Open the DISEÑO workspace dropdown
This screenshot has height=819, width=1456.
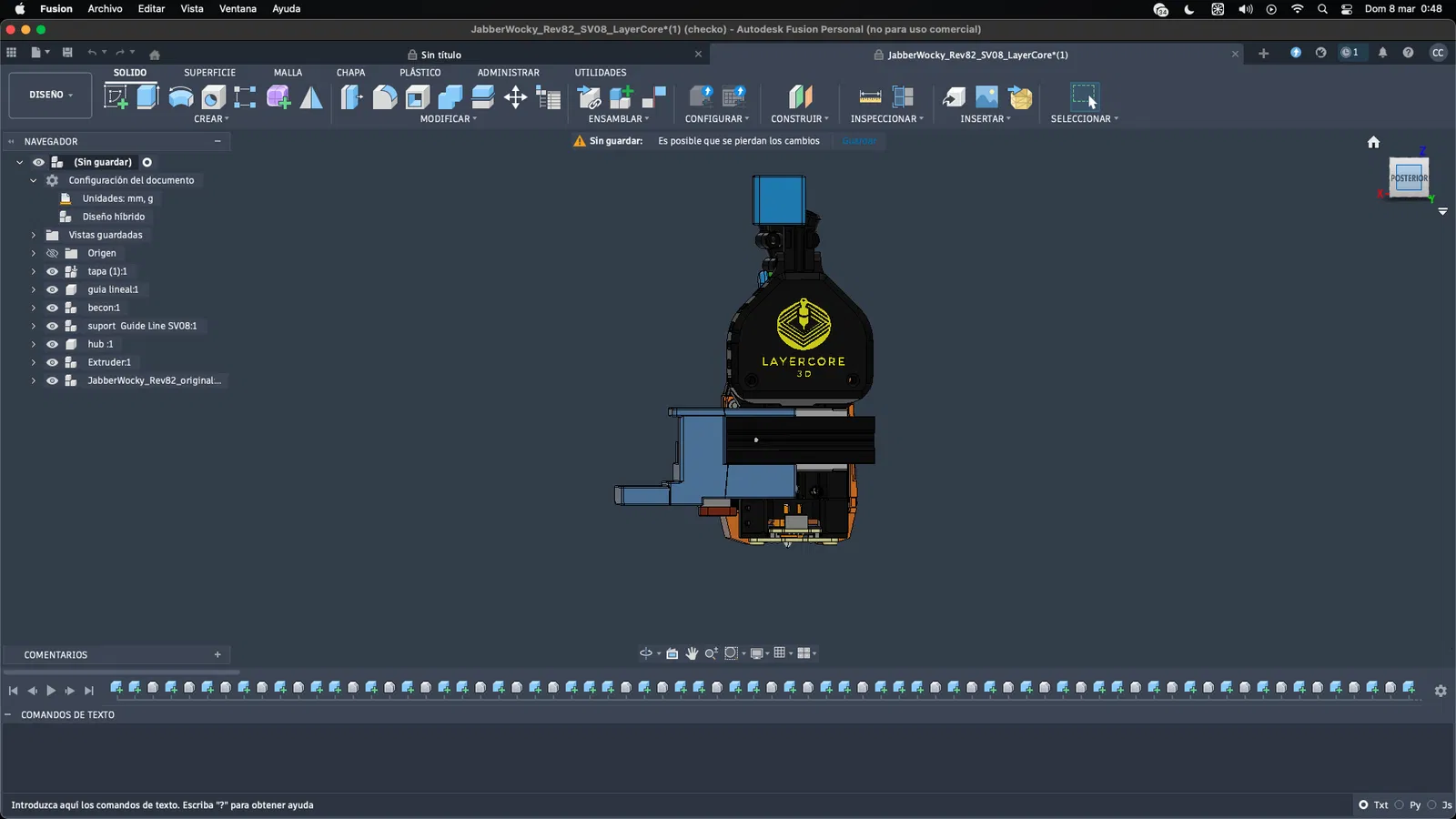pos(50,95)
